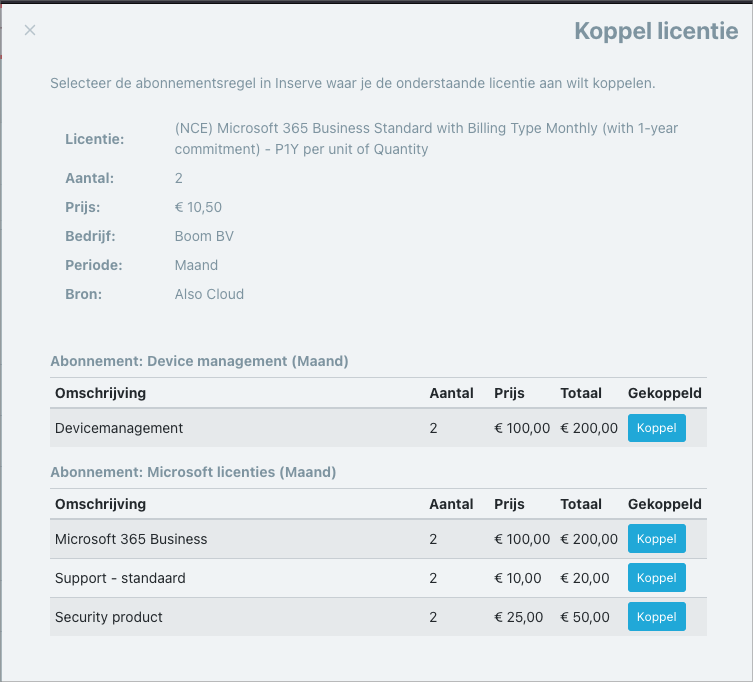Click Omschrijving header in Device management table
The width and height of the screenshot is (753, 682).
(100, 393)
